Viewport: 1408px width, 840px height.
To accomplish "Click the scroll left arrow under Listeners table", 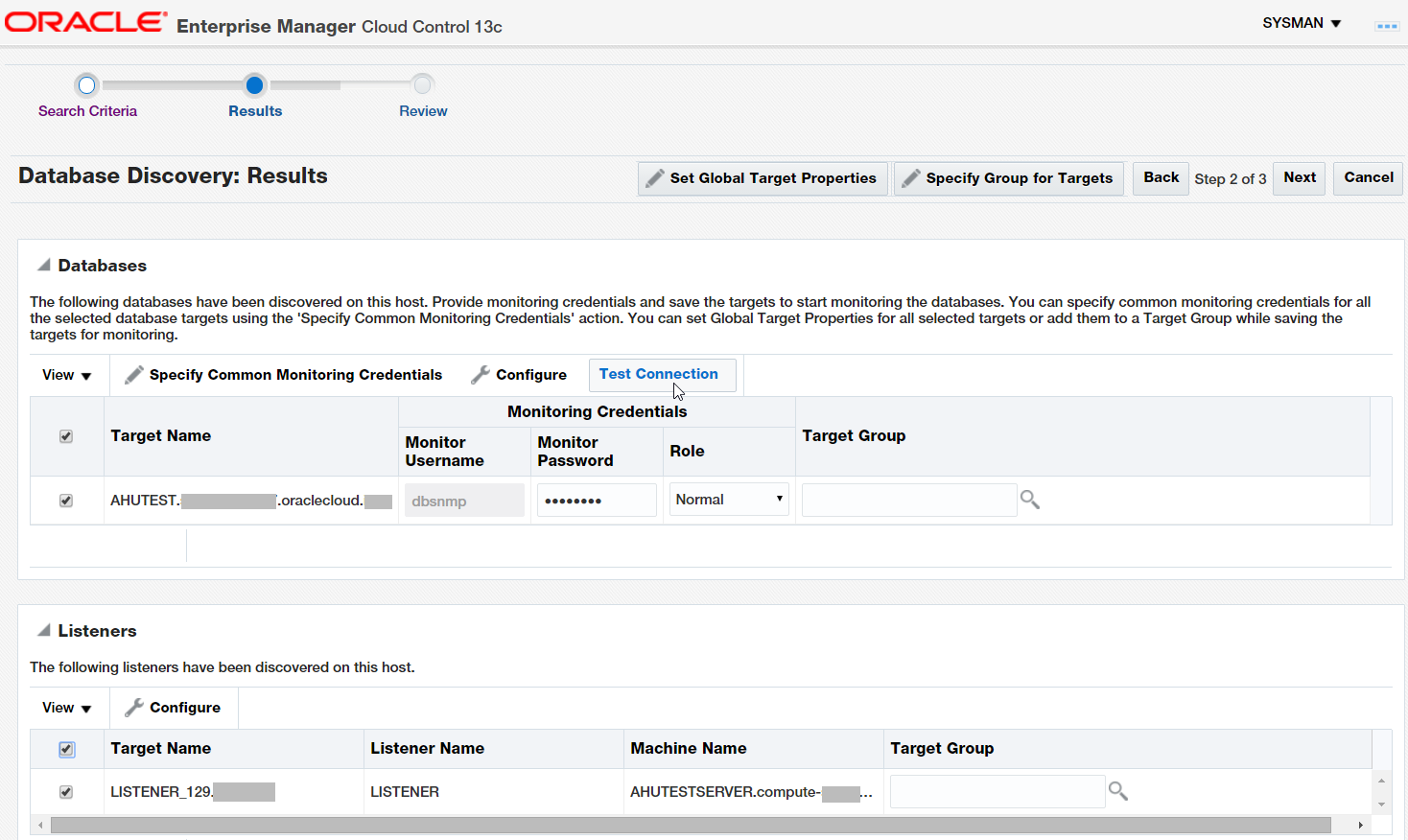I will point(39,825).
